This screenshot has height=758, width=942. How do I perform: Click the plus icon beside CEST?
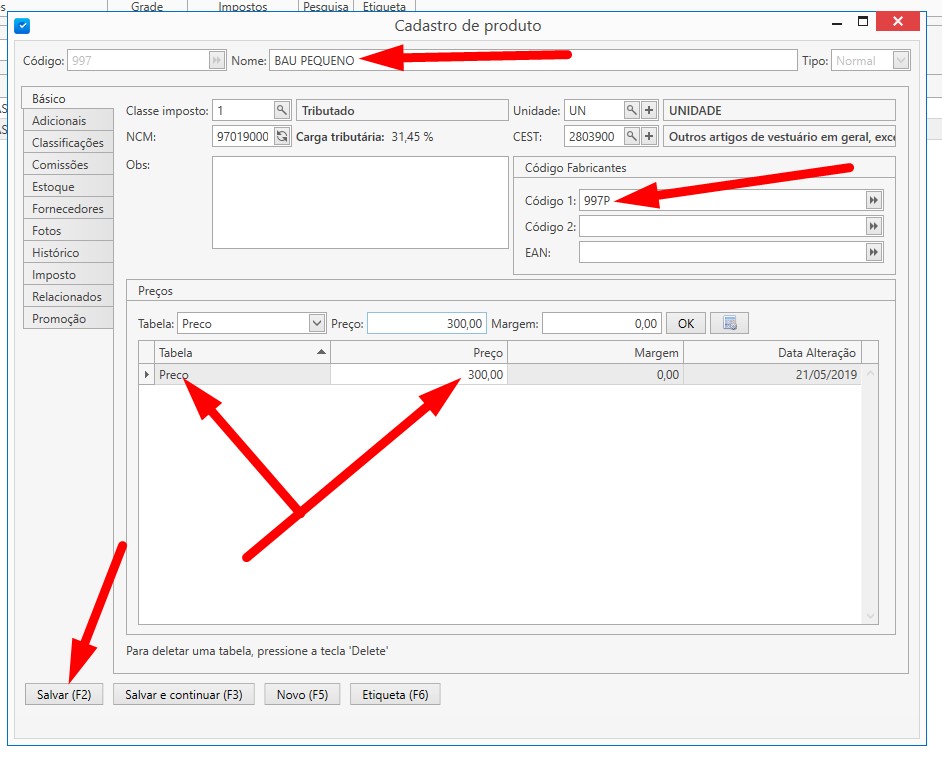coord(649,136)
